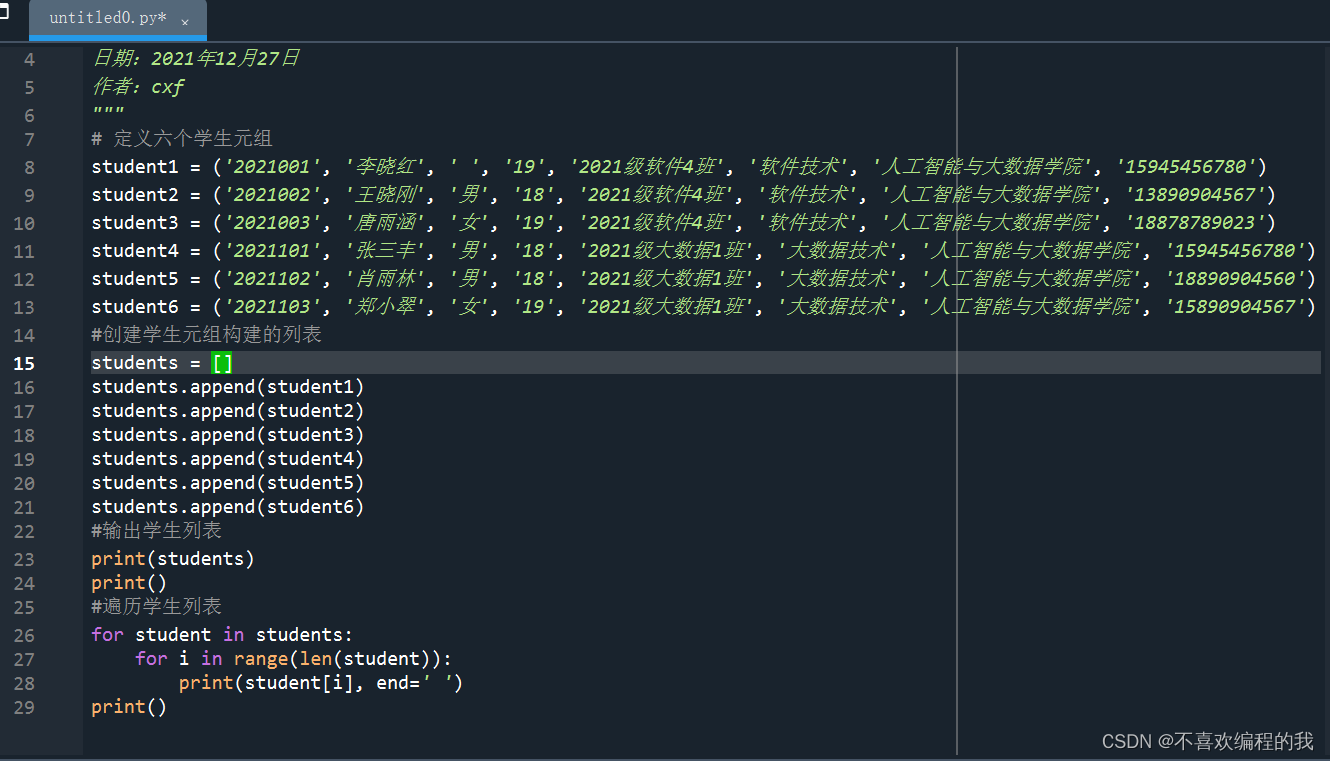The height and width of the screenshot is (761, 1330).
Task: Click the name string '郑小翠'
Action: pos(388,306)
